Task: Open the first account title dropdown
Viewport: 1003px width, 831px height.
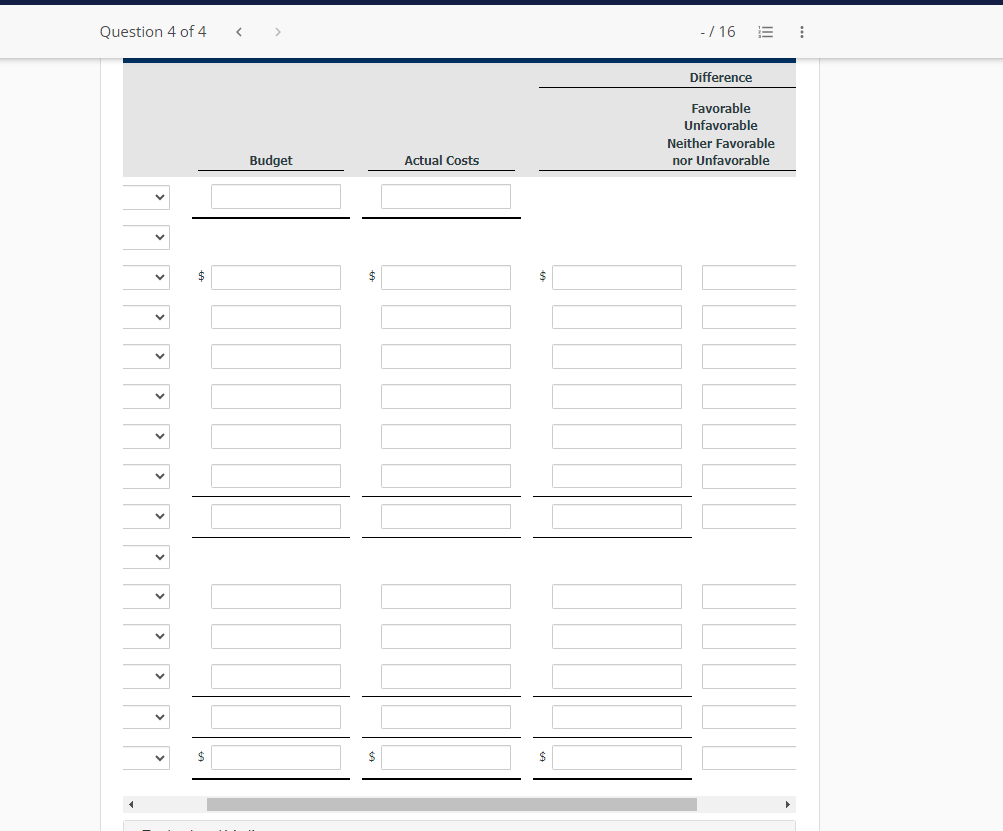Action: click(x=146, y=196)
